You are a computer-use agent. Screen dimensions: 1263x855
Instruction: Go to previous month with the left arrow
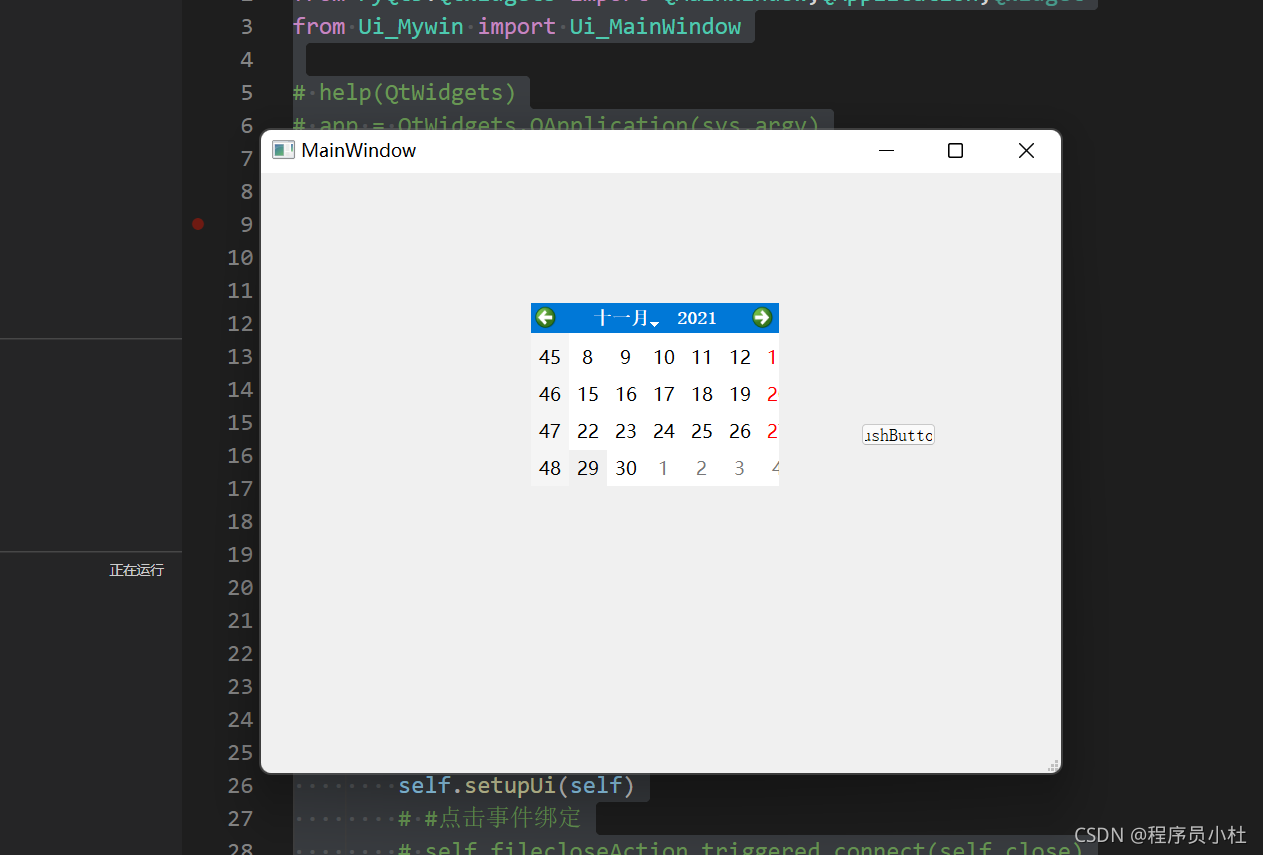pos(545,318)
